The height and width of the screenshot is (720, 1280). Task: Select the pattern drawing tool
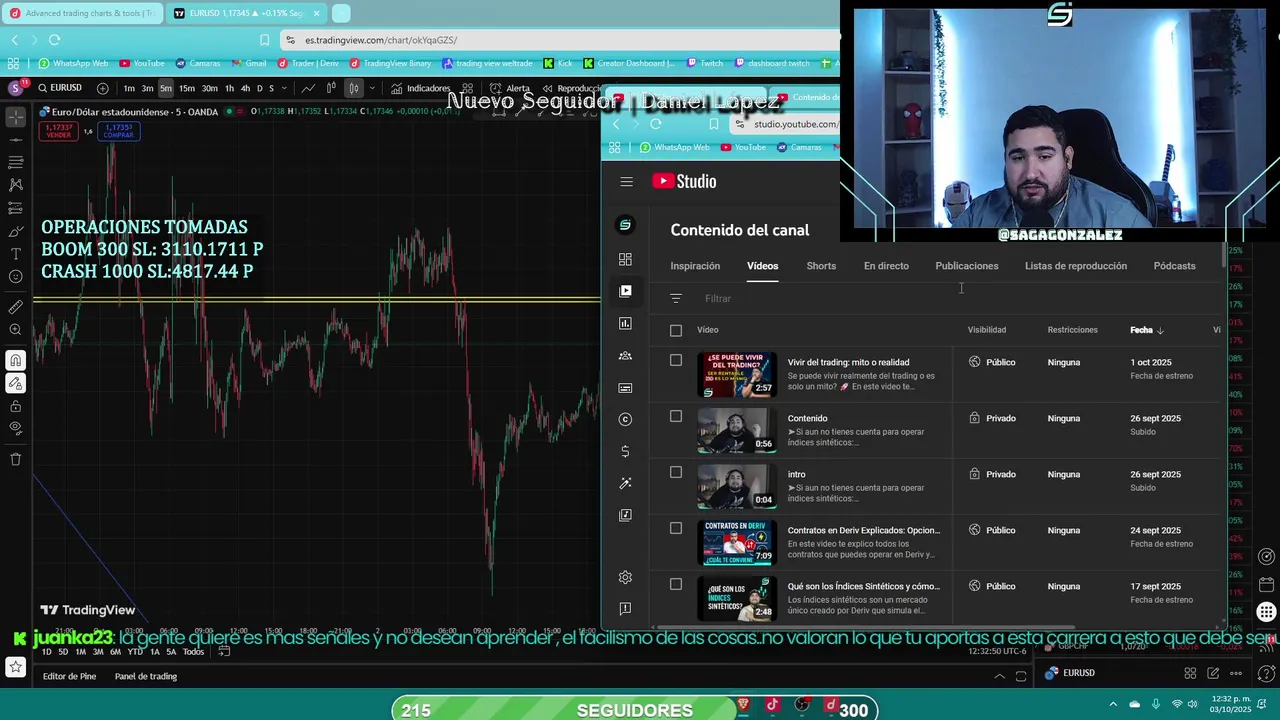(x=15, y=185)
